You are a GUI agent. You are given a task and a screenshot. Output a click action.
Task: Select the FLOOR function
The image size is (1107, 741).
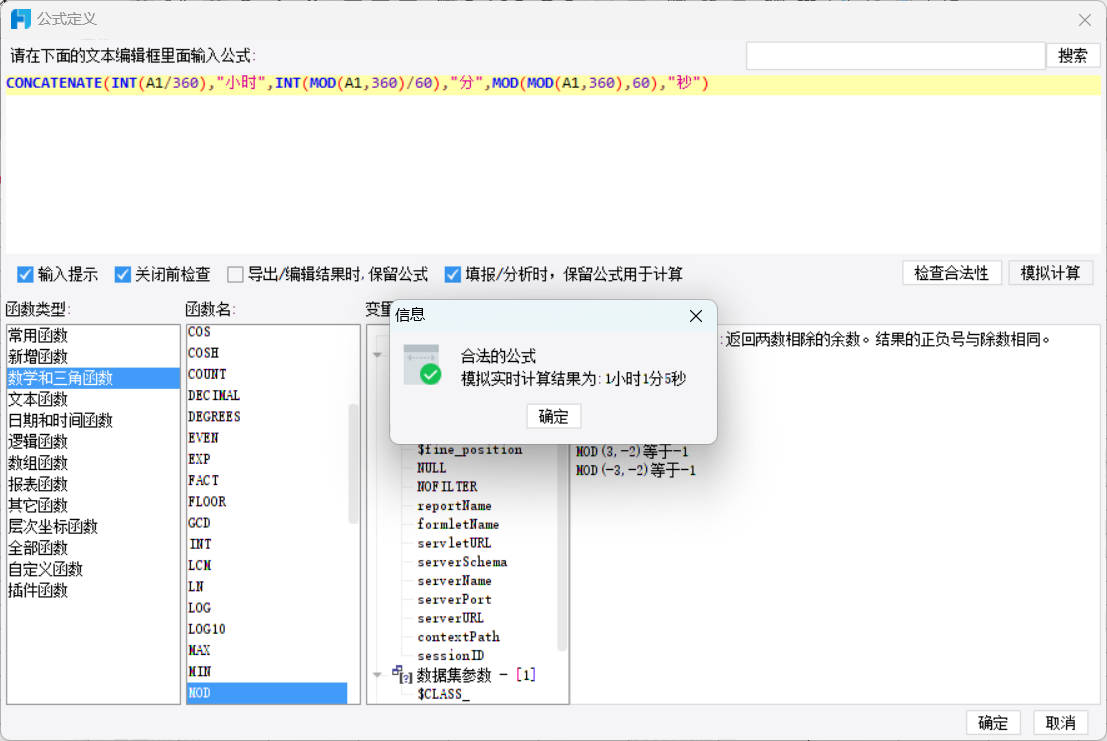coord(268,501)
